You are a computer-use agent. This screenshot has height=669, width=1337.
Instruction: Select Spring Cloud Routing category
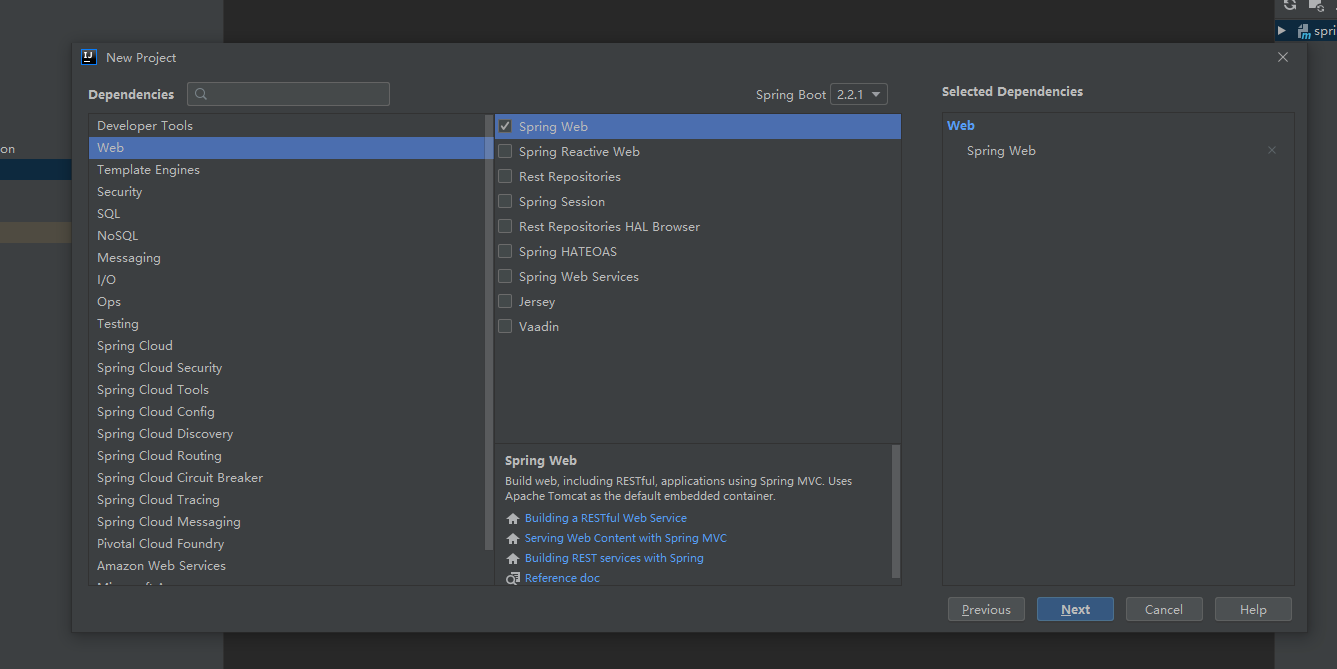tap(287, 456)
